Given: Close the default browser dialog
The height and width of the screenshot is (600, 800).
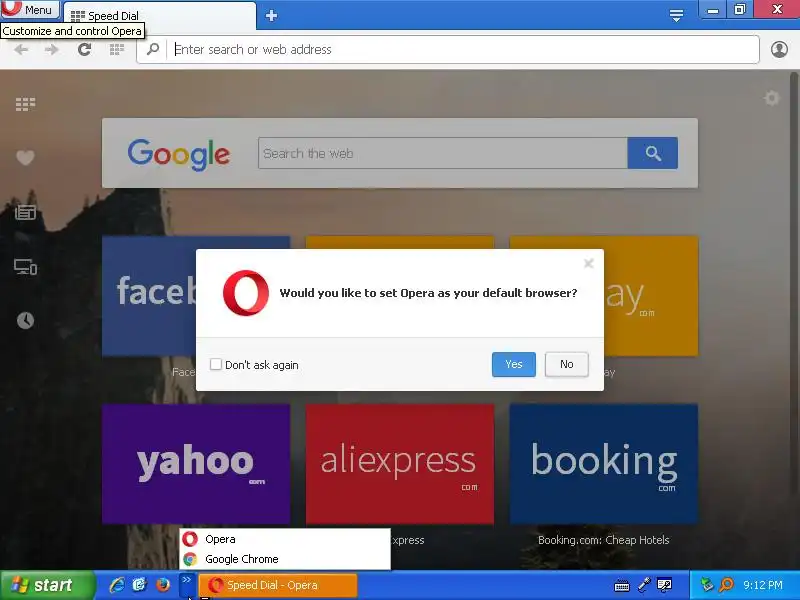Looking at the screenshot, I should [x=588, y=263].
